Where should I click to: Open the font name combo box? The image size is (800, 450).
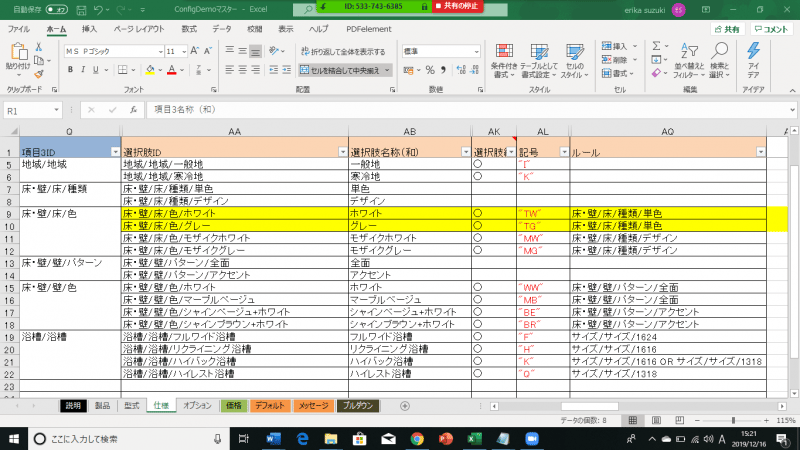tap(113, 52)
